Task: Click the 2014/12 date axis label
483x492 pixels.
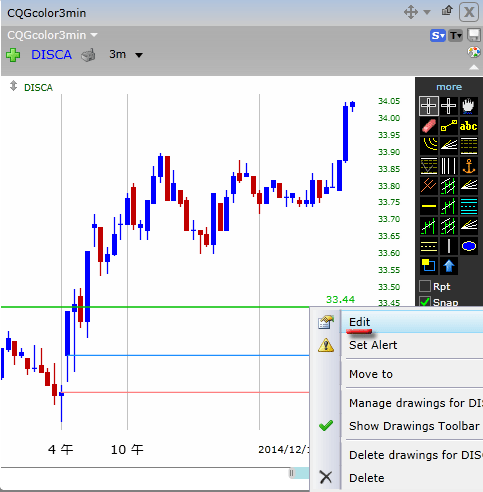Action: coord(284,449)
